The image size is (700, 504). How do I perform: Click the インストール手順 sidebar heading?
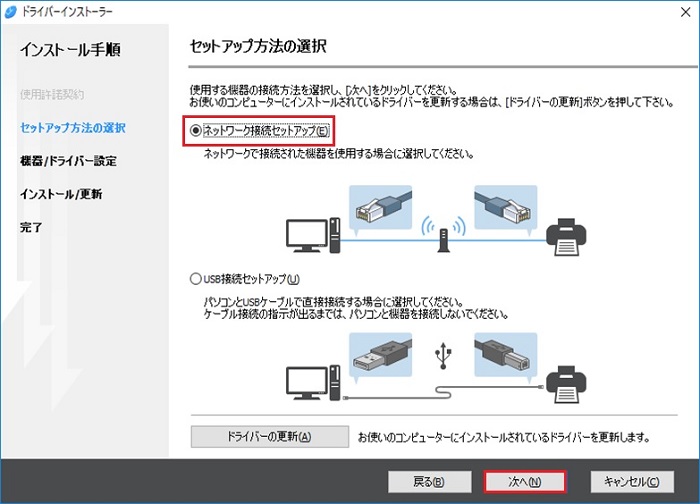[70, 50]
